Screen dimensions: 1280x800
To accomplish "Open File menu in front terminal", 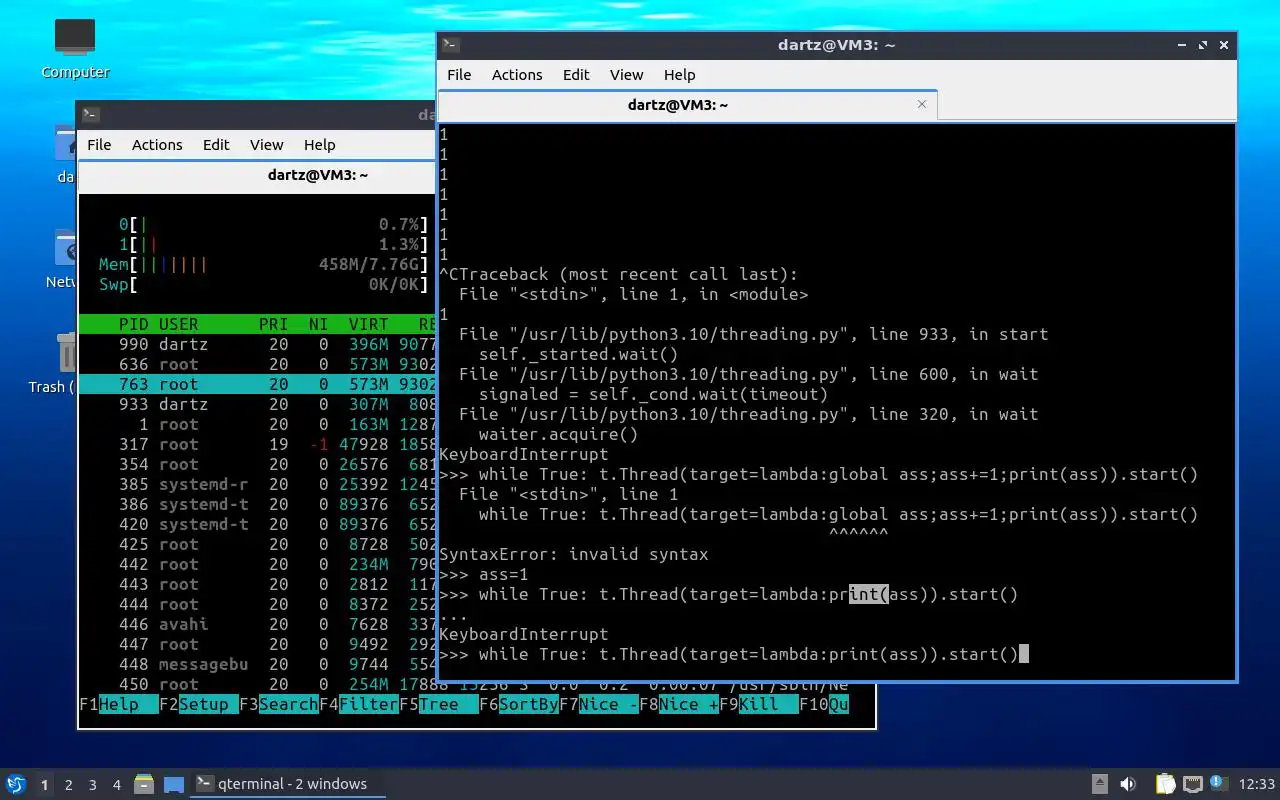I will click(459, 75).
